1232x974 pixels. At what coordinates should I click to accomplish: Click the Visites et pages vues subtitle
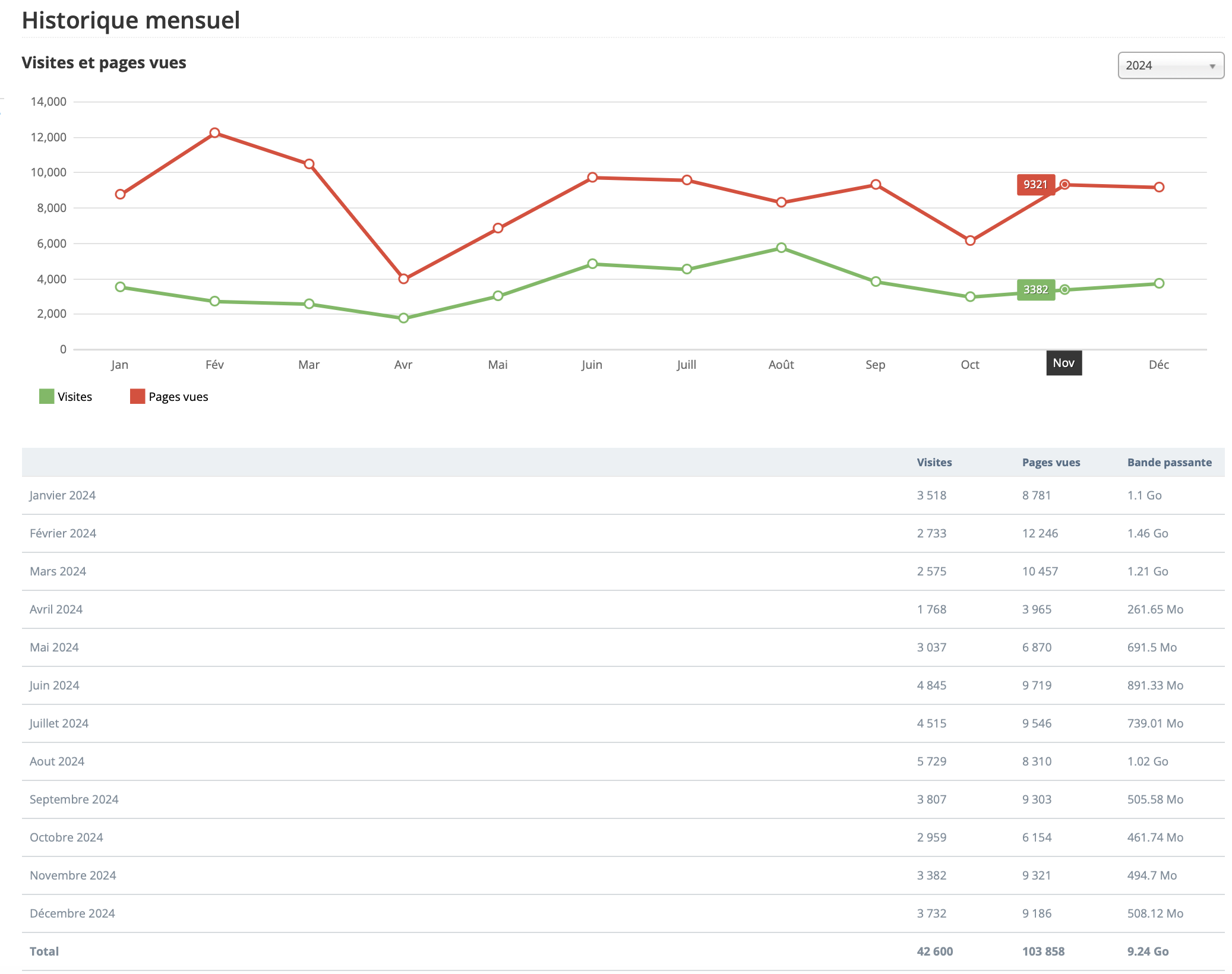click(104, 63)
